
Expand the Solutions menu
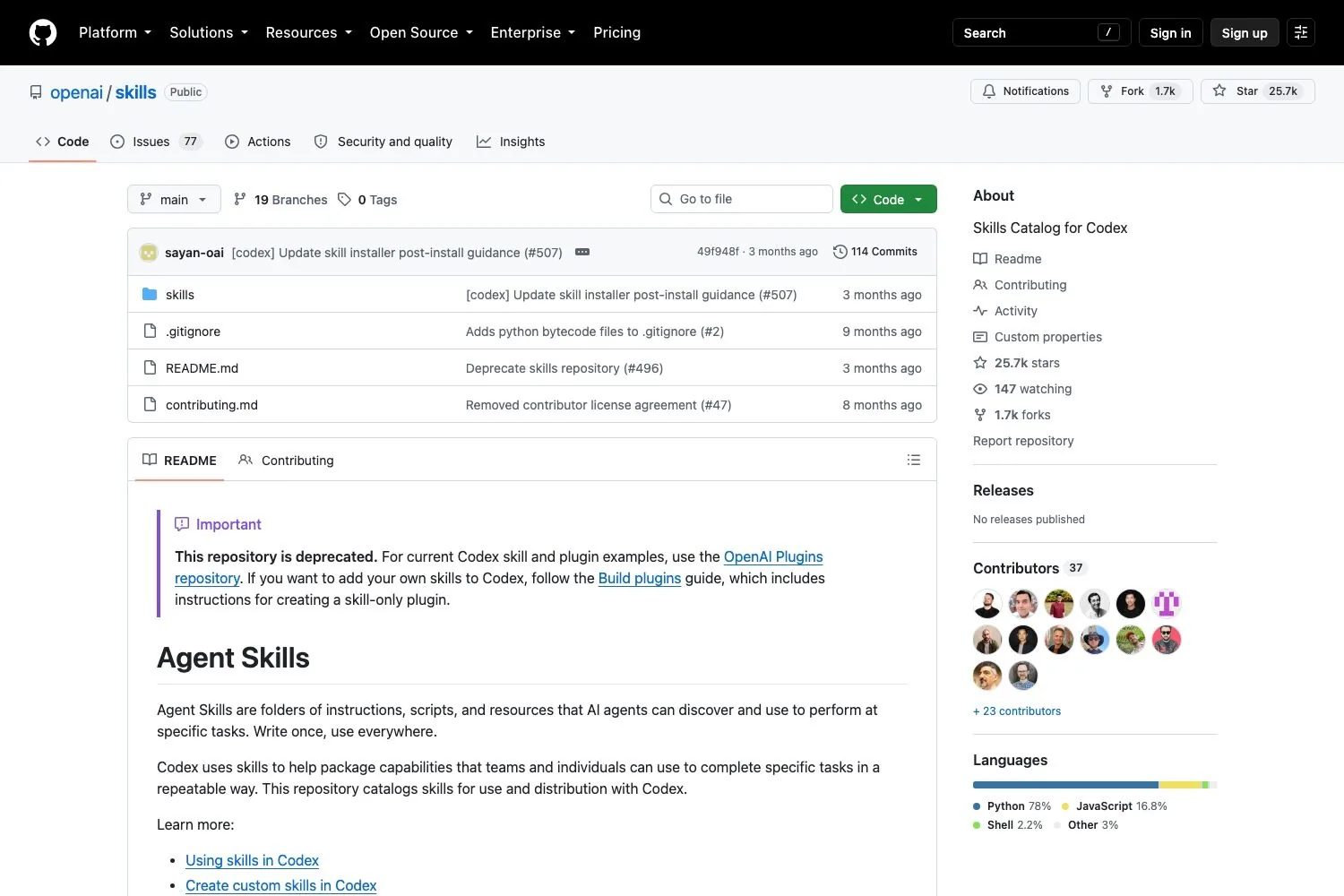point(209,32)
